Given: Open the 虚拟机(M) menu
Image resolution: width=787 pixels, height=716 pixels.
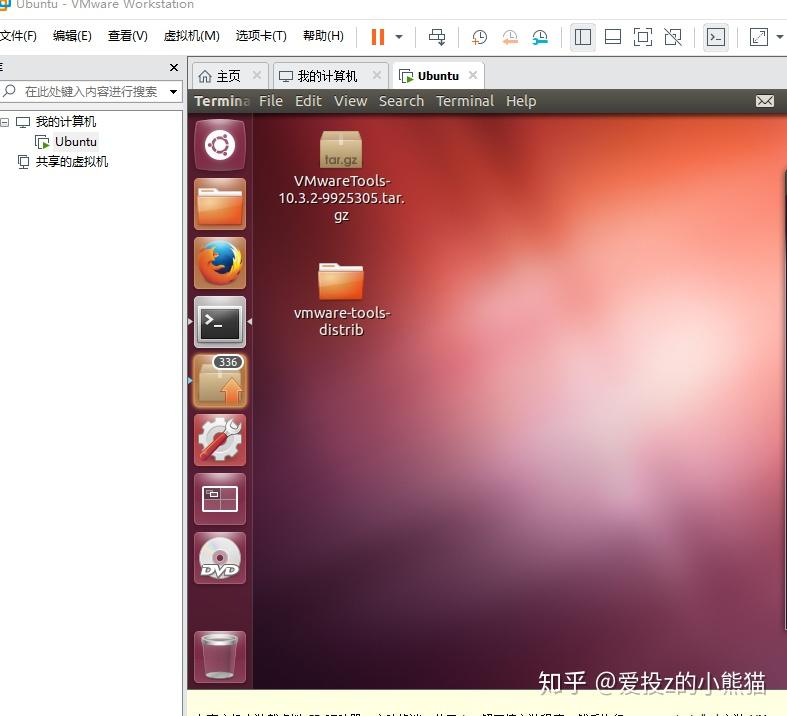Looking at the screenshot, I should 192,36.
